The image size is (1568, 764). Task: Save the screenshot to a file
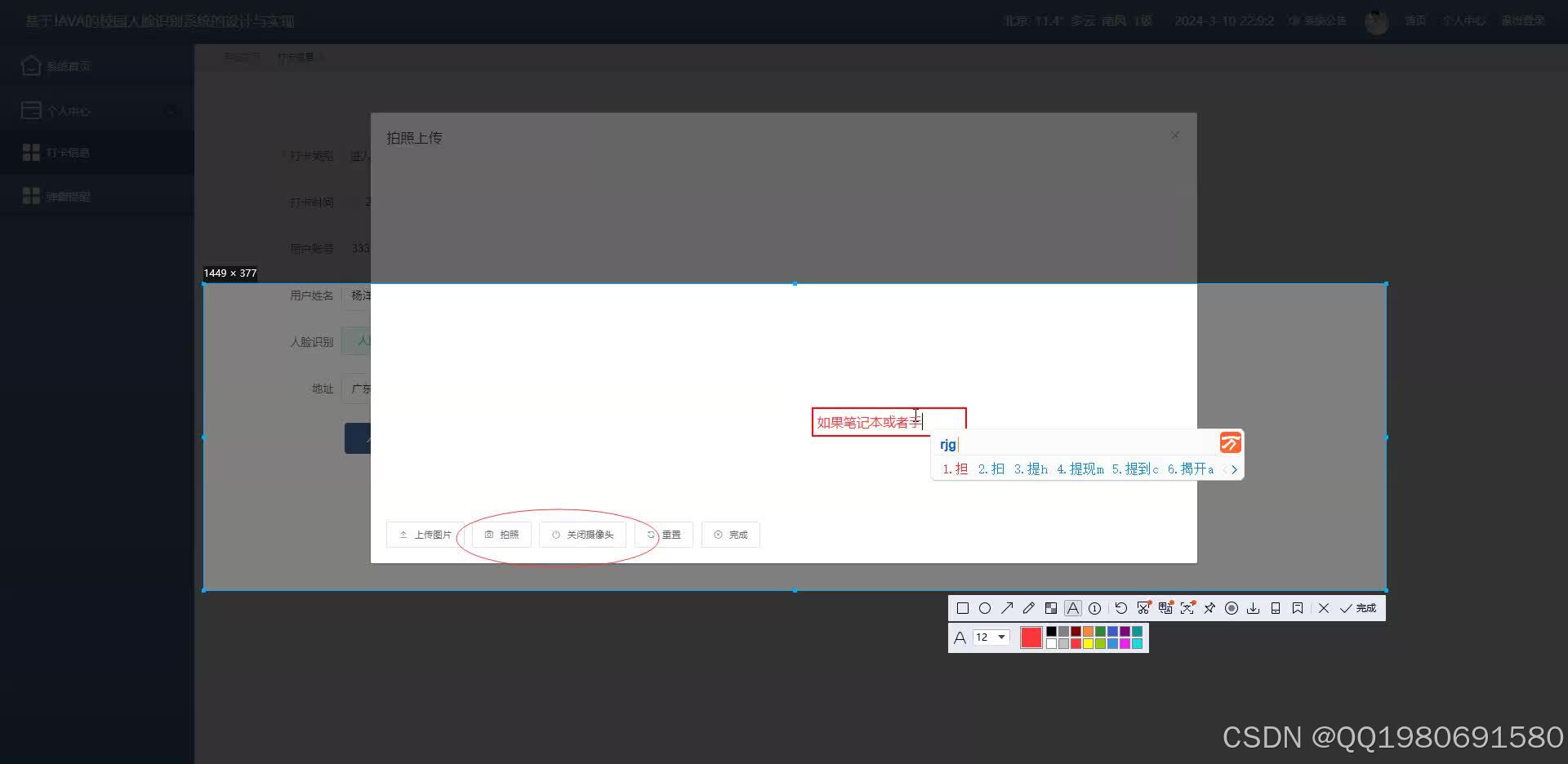click(1254, 608)
